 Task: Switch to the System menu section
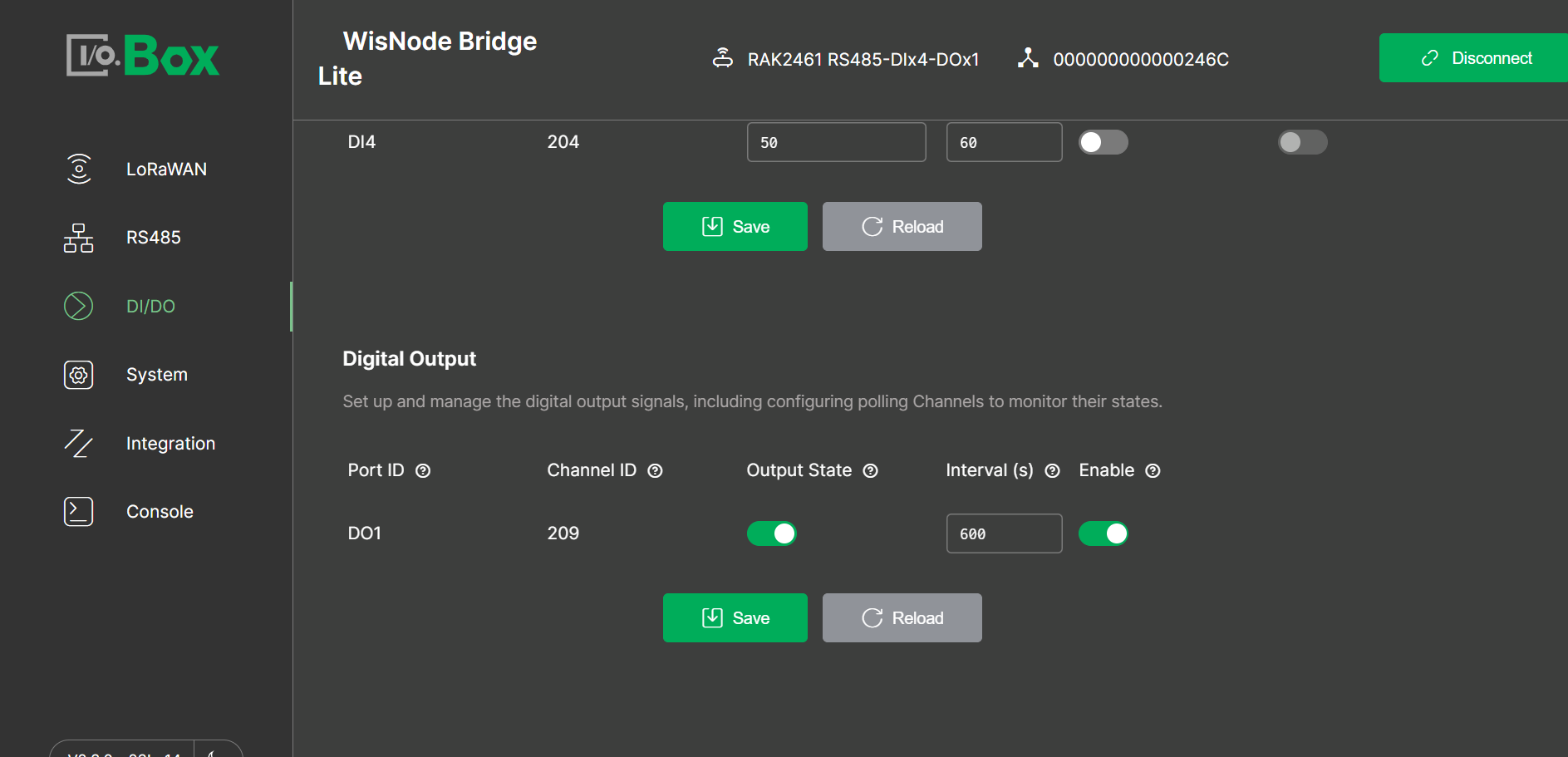(x=156, y=375)
